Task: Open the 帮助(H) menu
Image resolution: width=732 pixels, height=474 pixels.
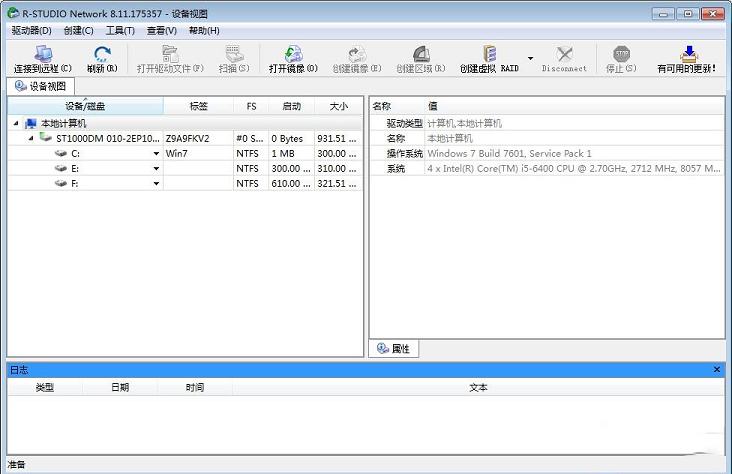Action: pyautogui.click(x=204, y=31)
